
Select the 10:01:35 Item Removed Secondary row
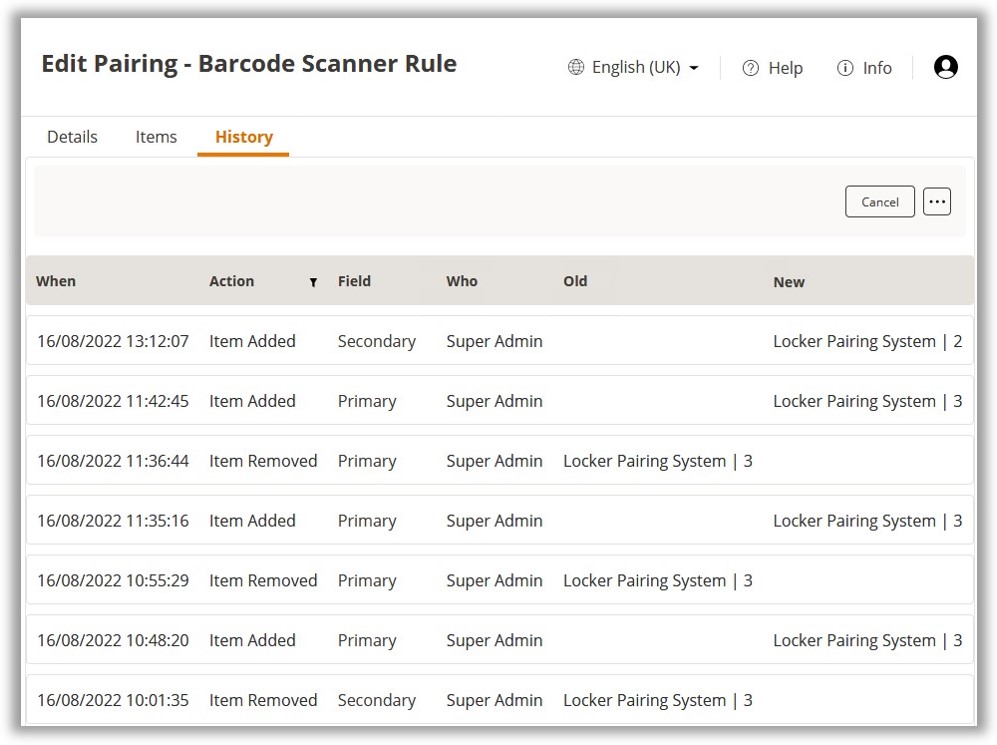coord(499,700)
